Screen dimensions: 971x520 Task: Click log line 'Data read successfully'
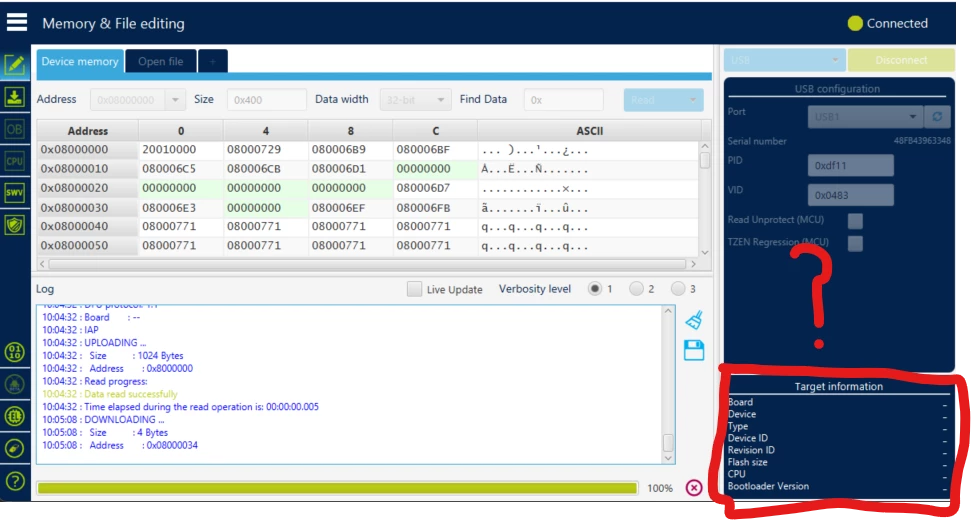coord(110,394)
